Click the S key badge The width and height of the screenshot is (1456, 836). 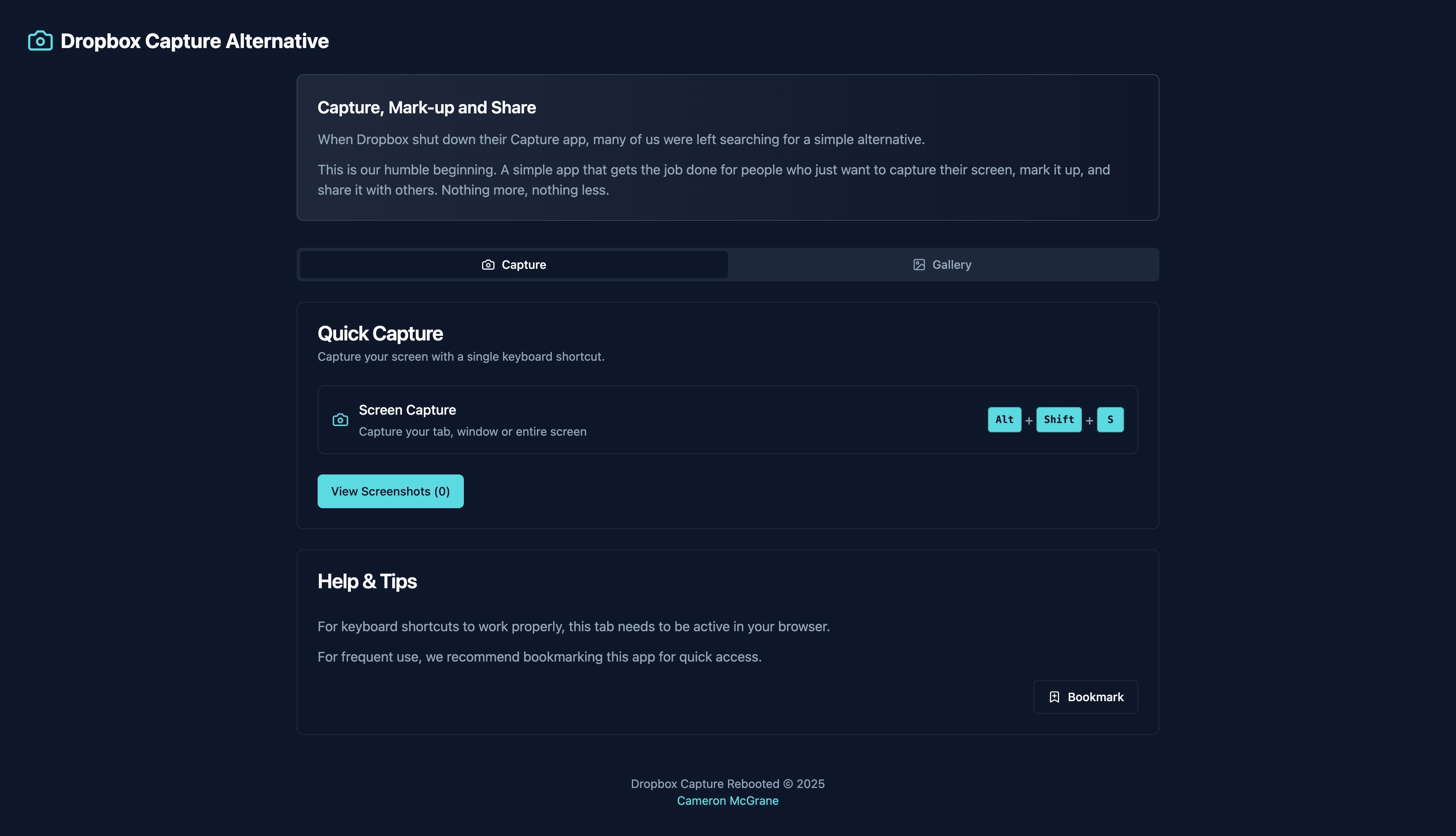[1110, 420]
